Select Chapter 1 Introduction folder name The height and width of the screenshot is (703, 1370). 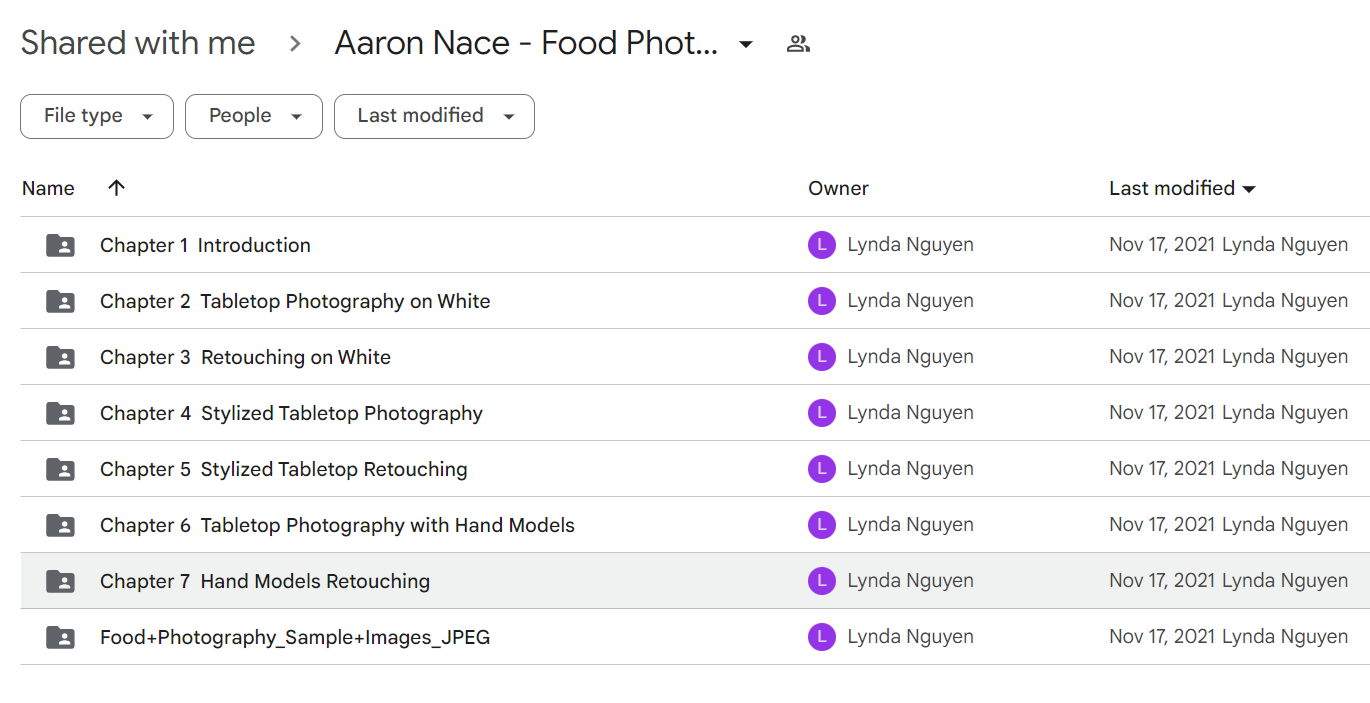pos(205,245)
